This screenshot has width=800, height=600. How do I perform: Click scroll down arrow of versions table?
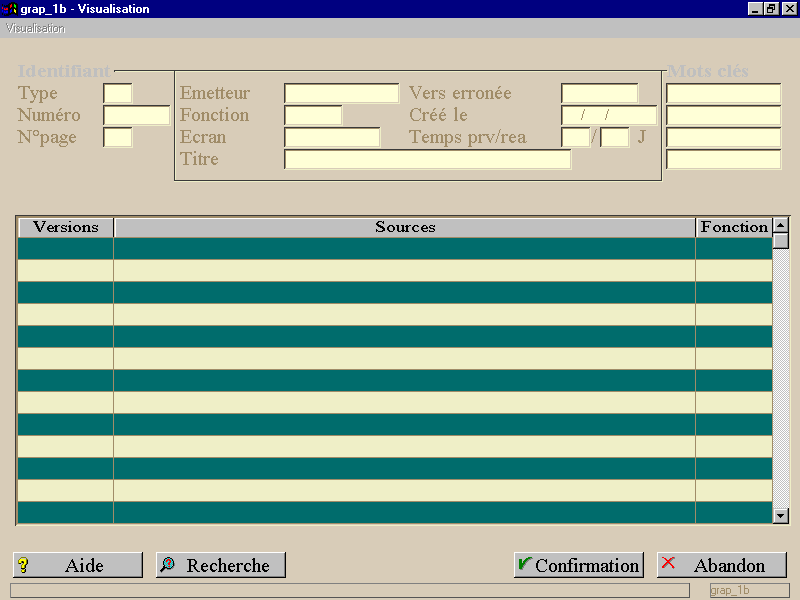tap(781, 516)
